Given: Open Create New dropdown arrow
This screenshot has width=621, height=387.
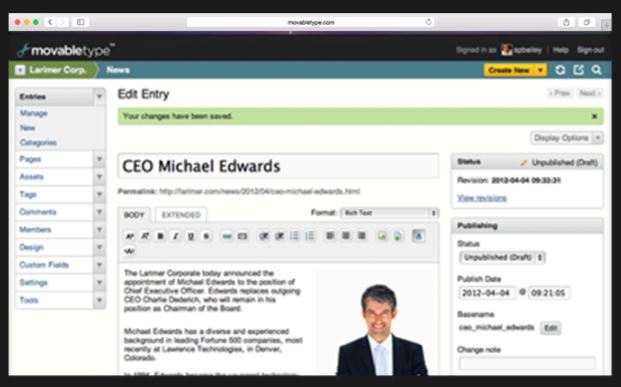Looking at the screenshot, I should pyautogui.click(x=540, y=70).
